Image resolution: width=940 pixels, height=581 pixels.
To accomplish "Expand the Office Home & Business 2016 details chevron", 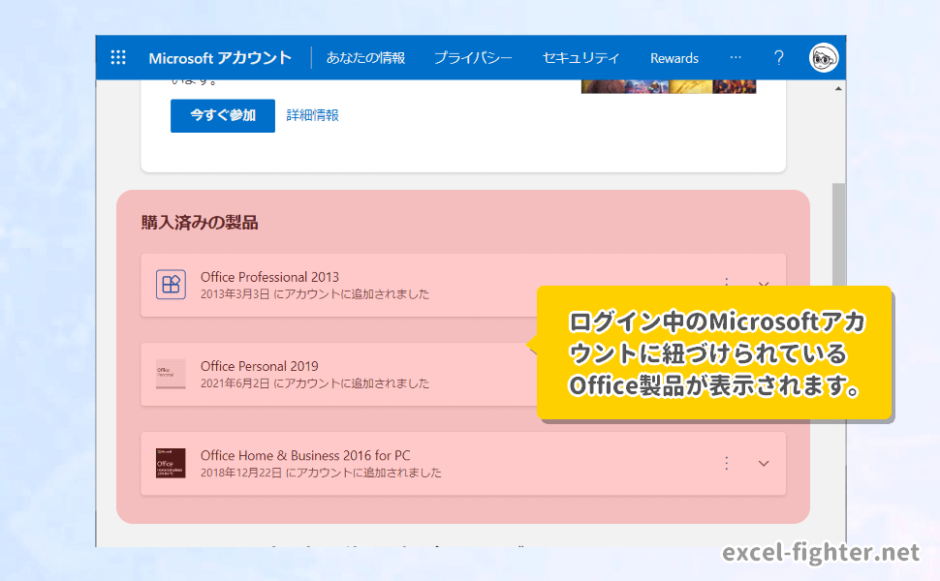I will [x=763, y=463].
